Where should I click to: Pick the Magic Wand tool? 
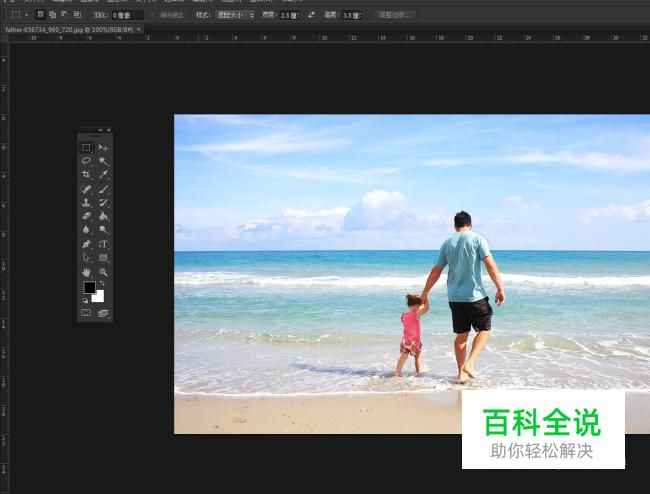(x=103, y=161)
